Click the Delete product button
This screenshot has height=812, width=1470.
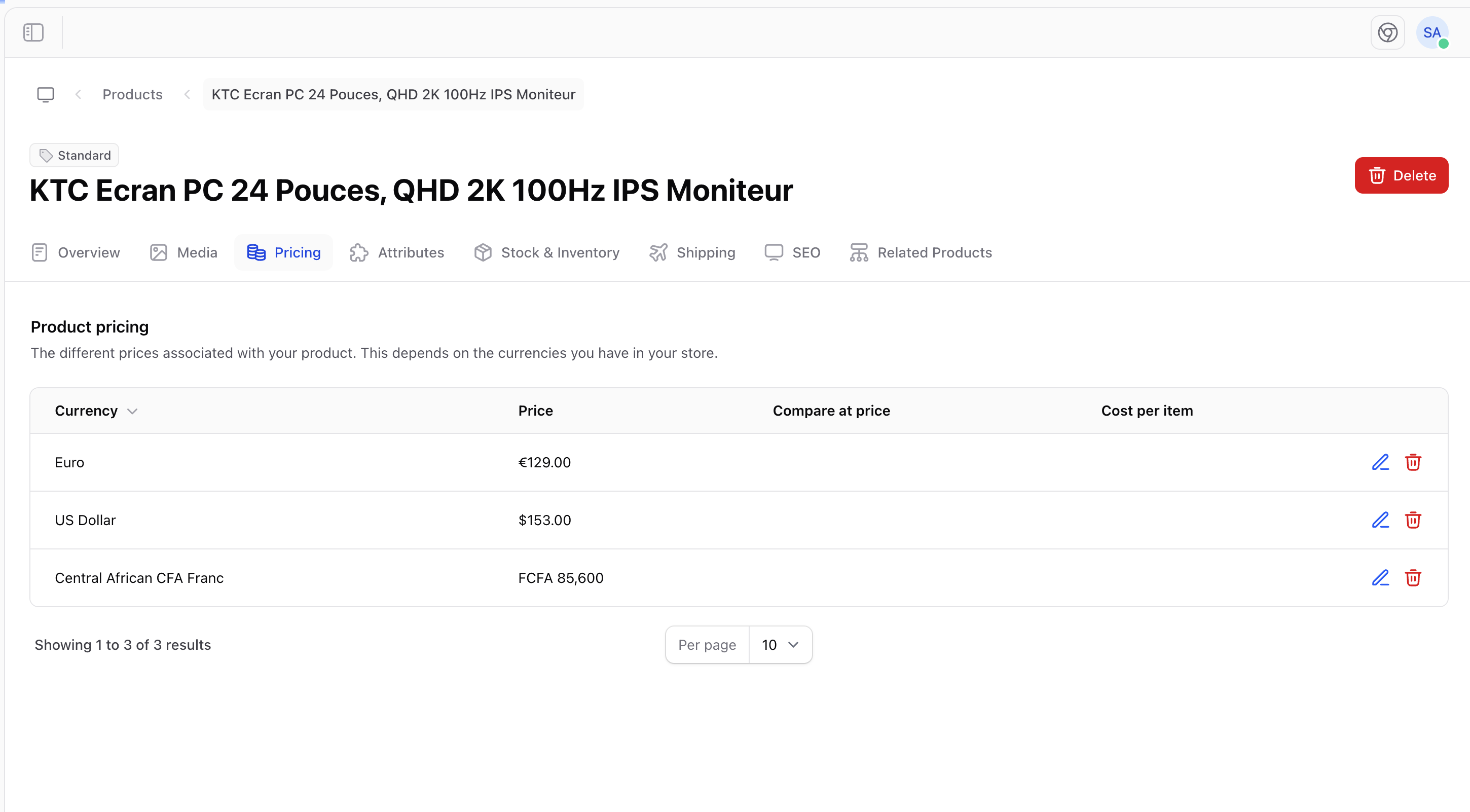(x=1402, y=175)
